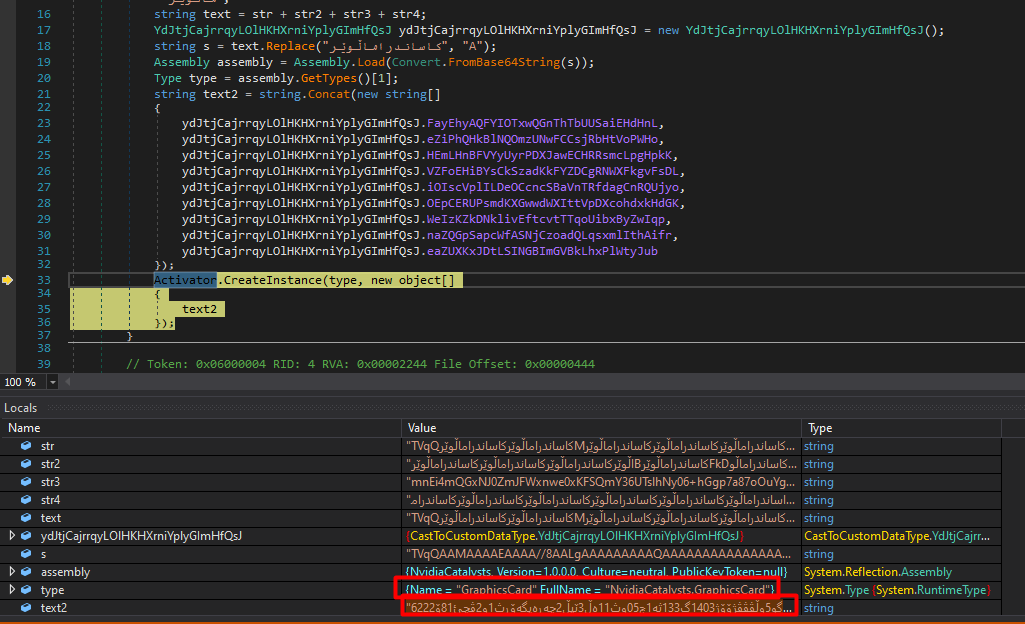Click the CastToCustomDataType value in Locals

tap(575, 536)
